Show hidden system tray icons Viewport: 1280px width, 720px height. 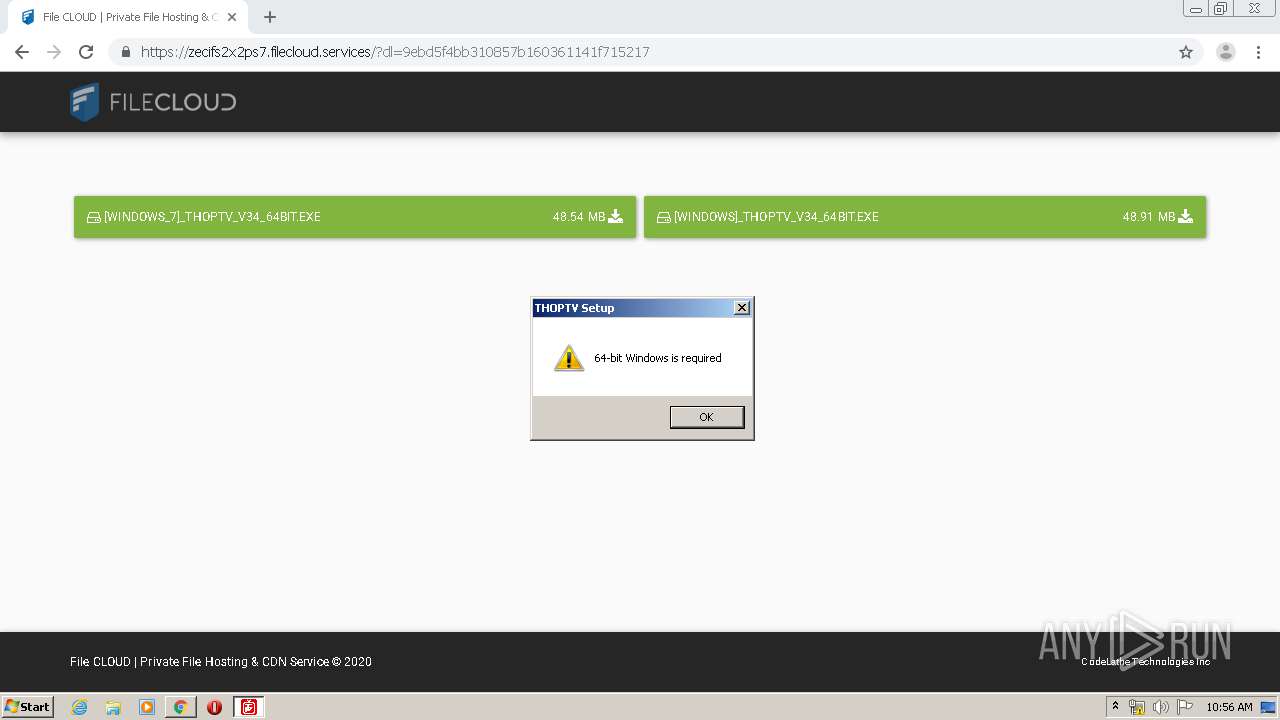pos(1115,707)
